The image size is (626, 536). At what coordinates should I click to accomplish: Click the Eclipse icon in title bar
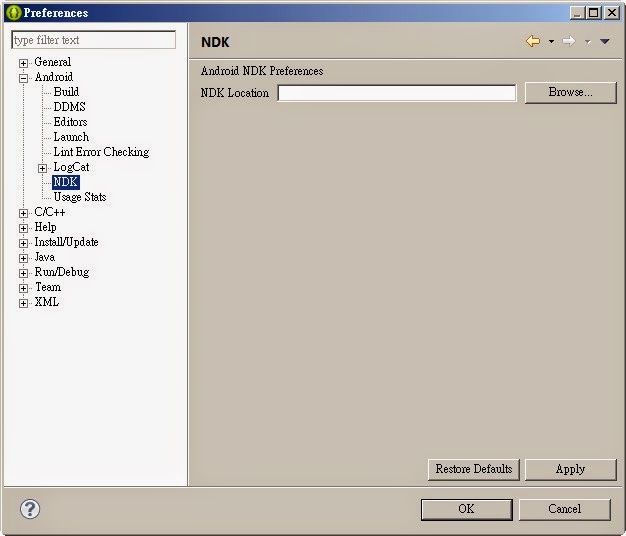14,13
